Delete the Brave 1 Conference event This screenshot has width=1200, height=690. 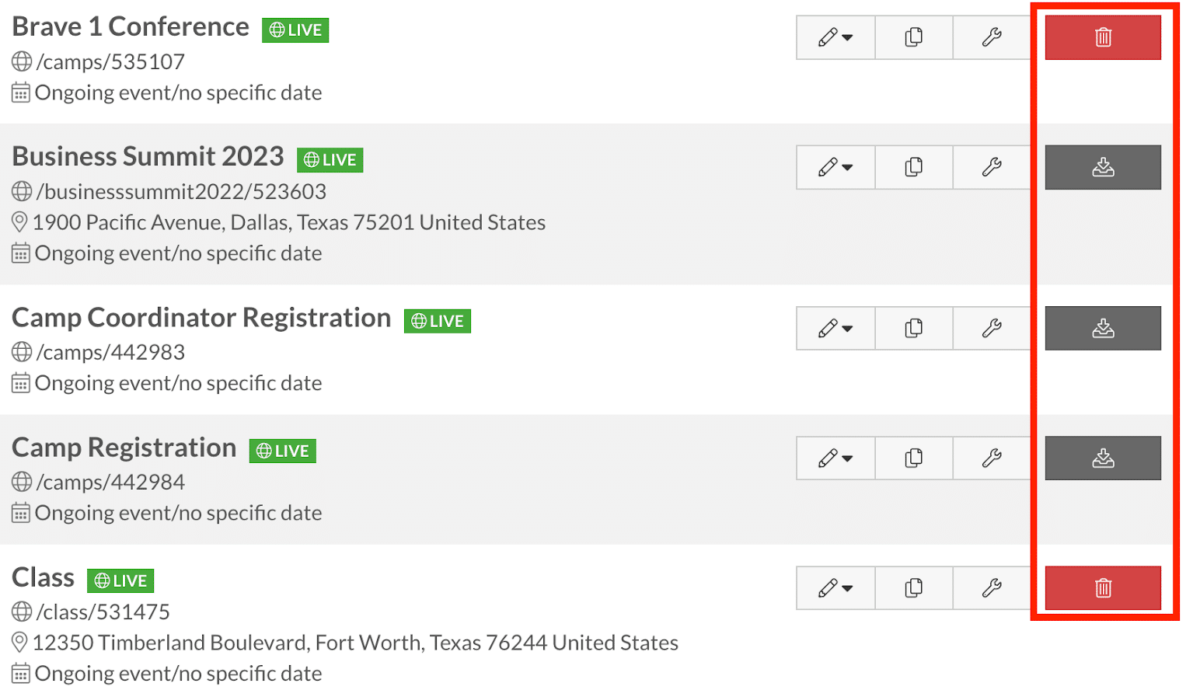(x=1102, y=38)
